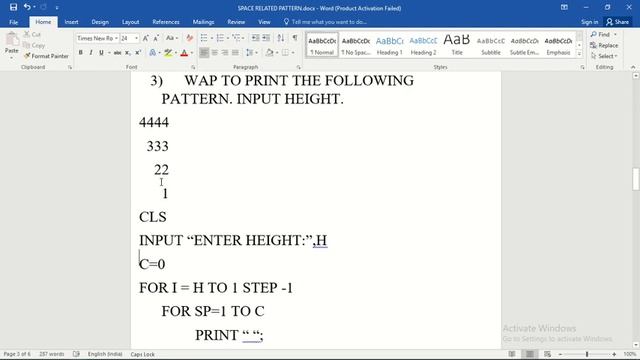
Task: Click the Replace button
Action: click(x=604, y=45)
